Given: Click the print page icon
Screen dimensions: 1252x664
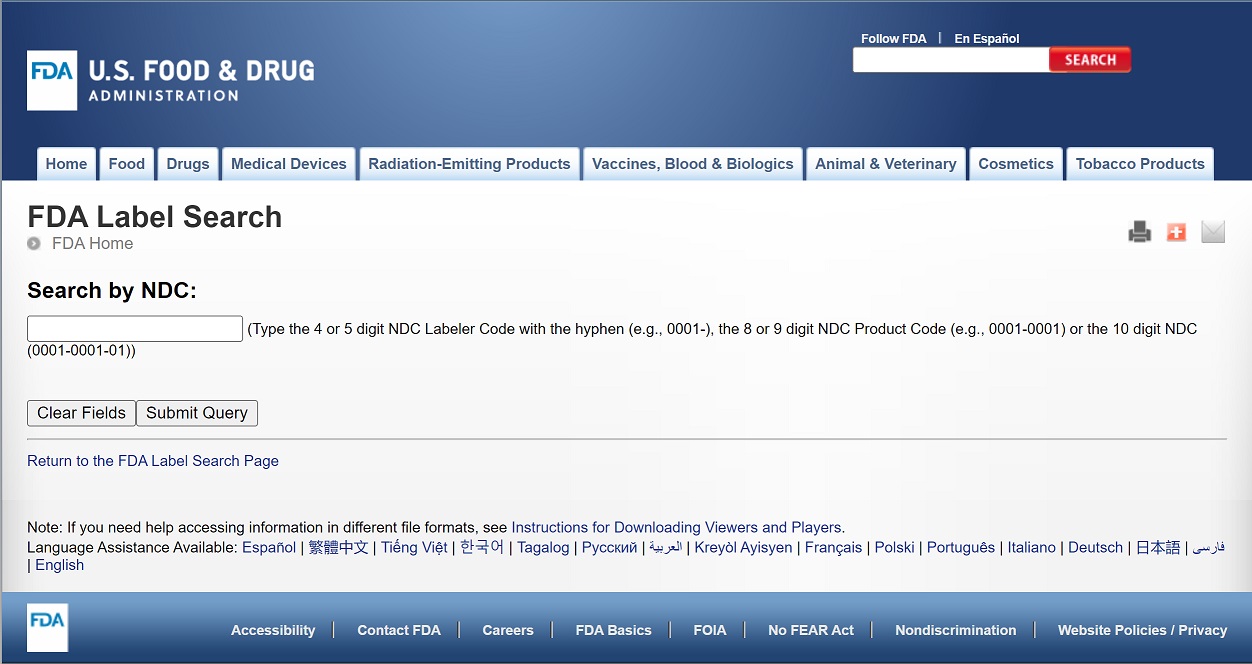Looking at the screenshot, I should [1139, 231].
